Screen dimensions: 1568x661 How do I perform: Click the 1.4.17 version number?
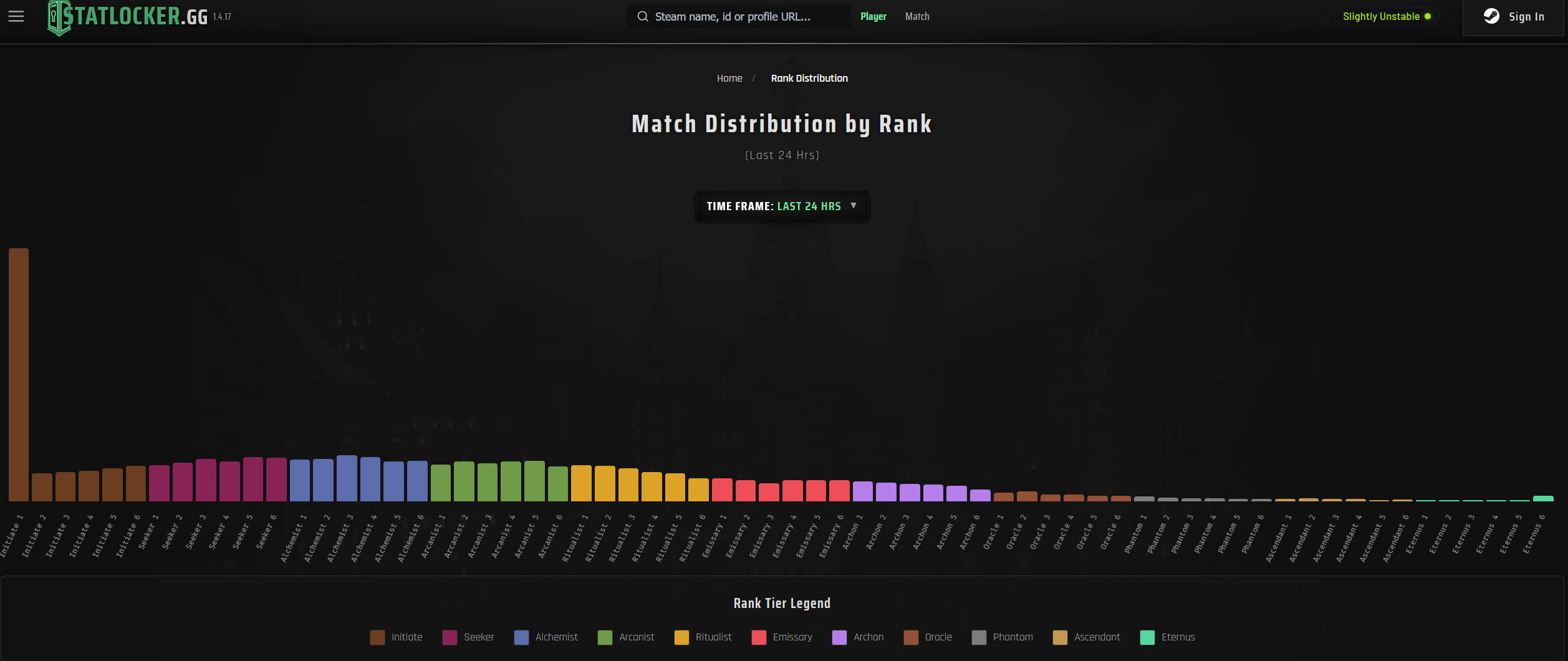point(222,17)
